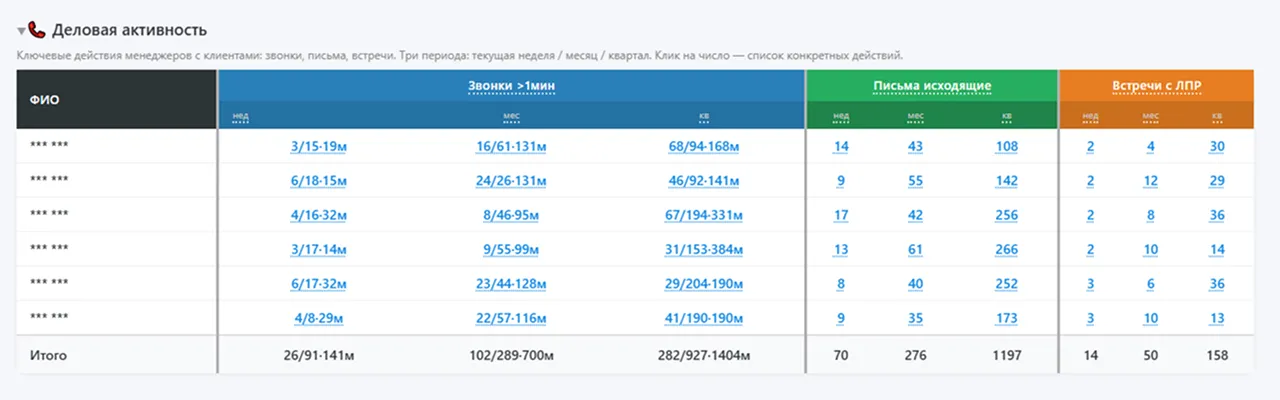Click quarterly letters value 108
Image resolution: width=1280 pixels, height=400 pixels.
click(1006, 147)
